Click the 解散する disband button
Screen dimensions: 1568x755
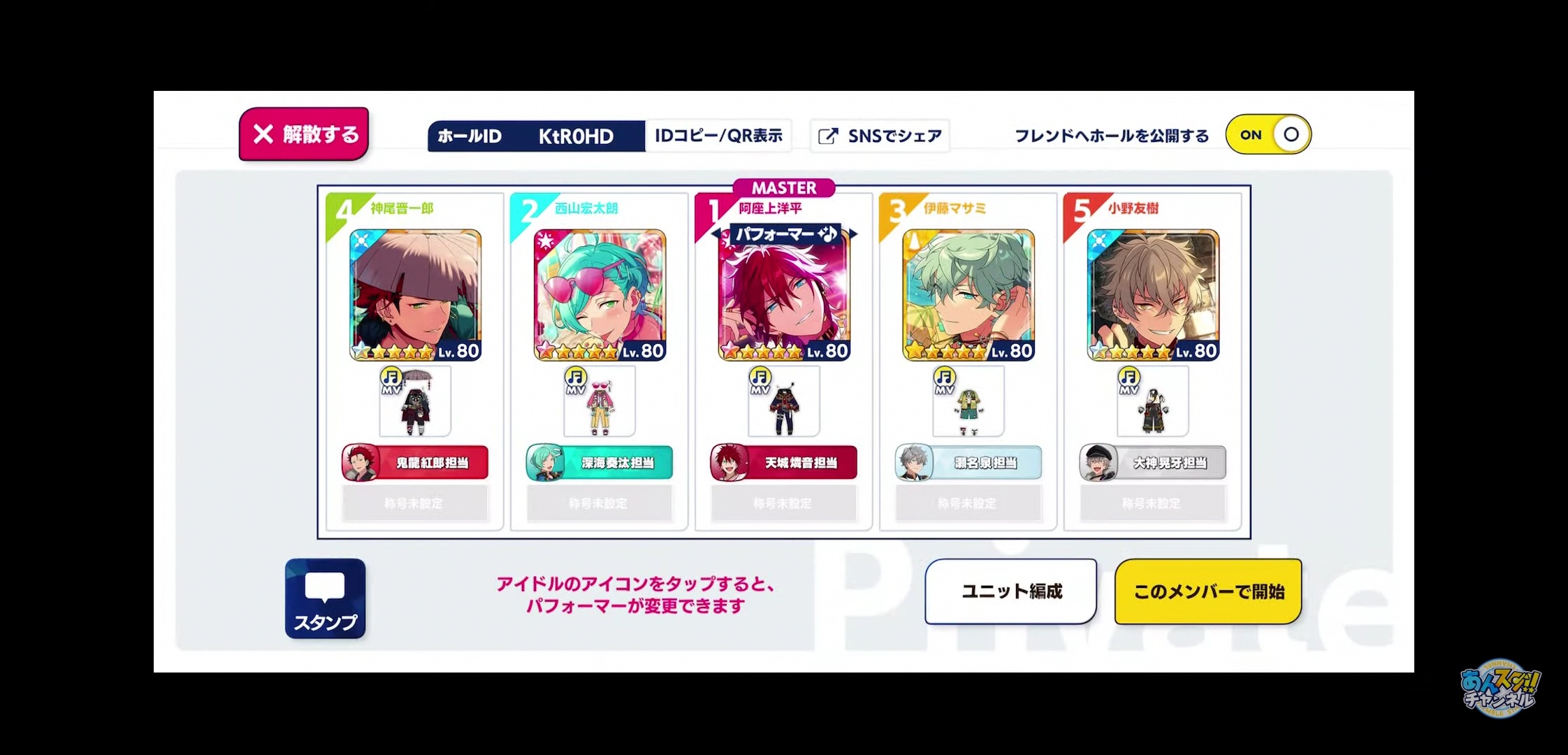click(304, 134)
